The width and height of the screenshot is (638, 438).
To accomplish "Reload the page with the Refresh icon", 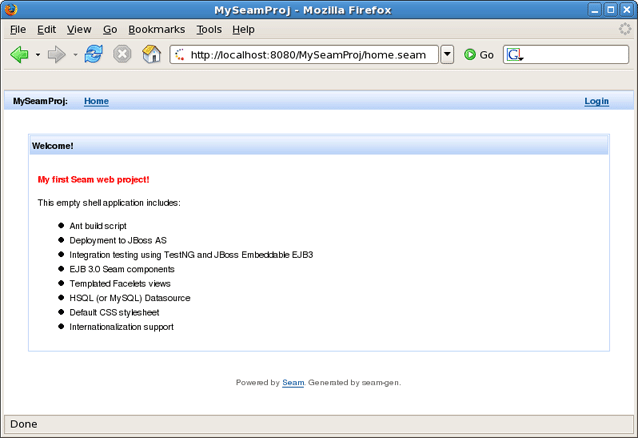I will click(x=93, y=55).
